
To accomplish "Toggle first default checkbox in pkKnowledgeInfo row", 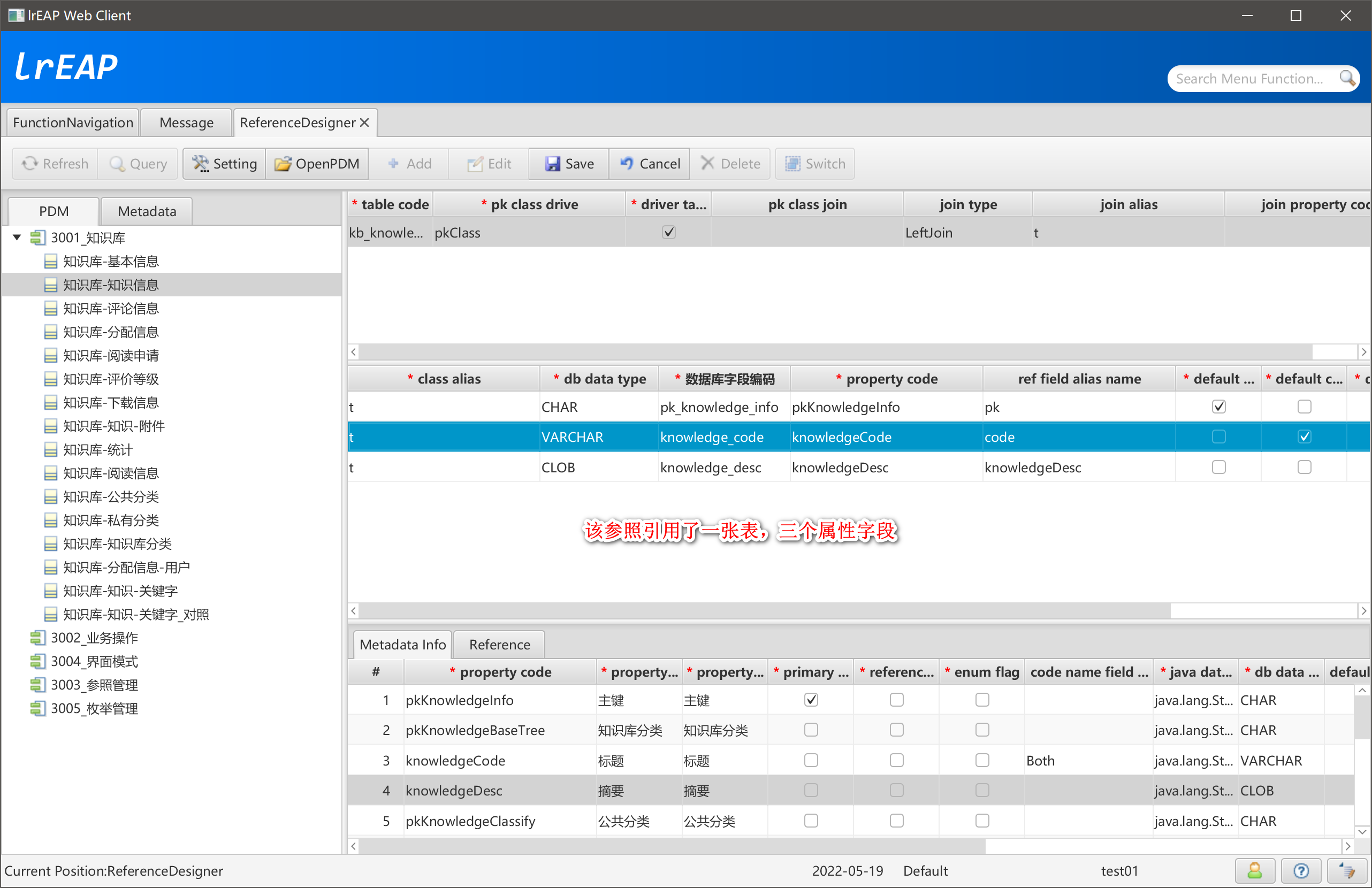I will point(1218,407).
